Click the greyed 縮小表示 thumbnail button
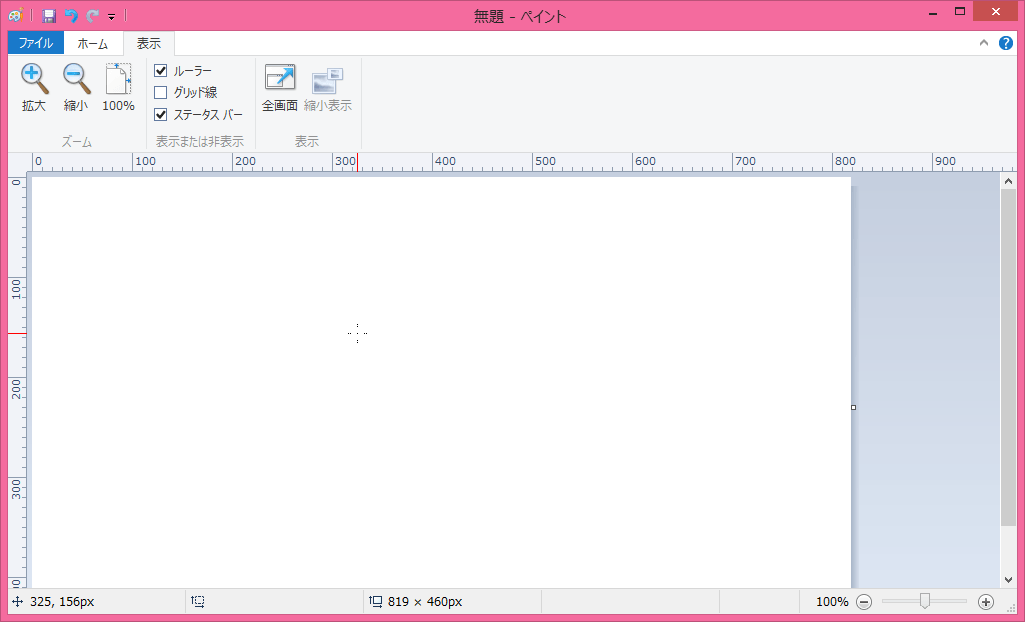The image size is (1025, 622). coord(328,88)
